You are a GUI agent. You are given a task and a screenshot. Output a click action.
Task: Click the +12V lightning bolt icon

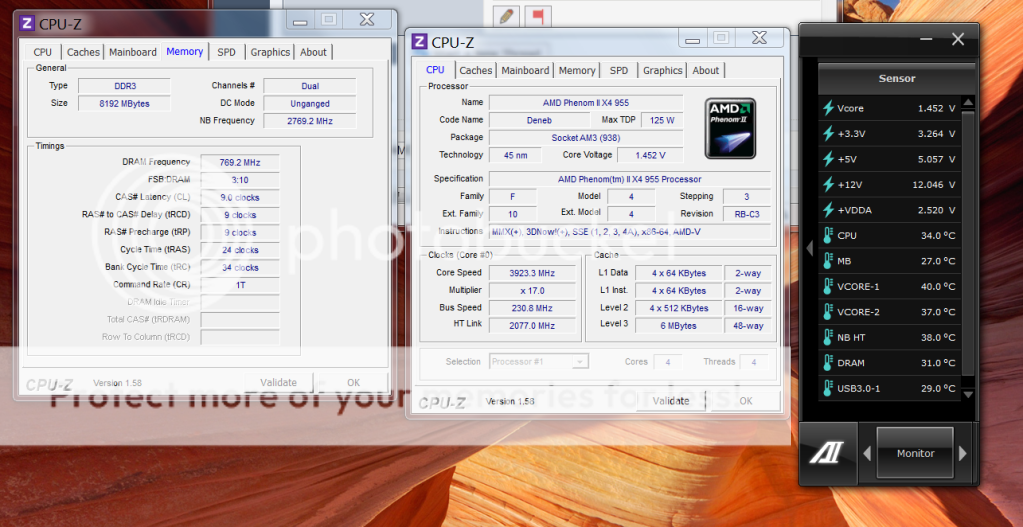(x=829, y=185)
